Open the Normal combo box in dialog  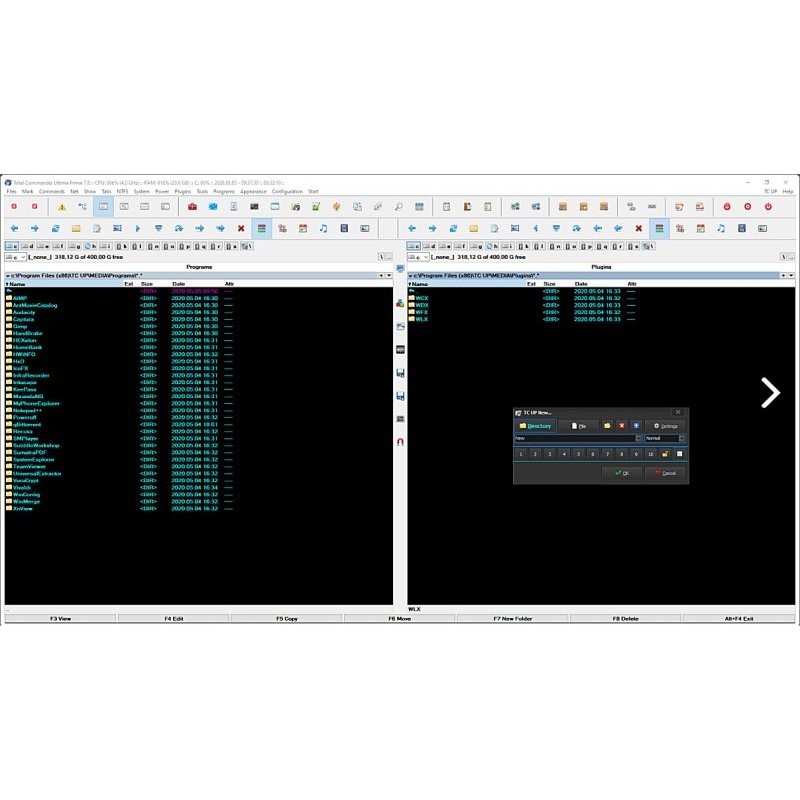click(x=665, y=438)
